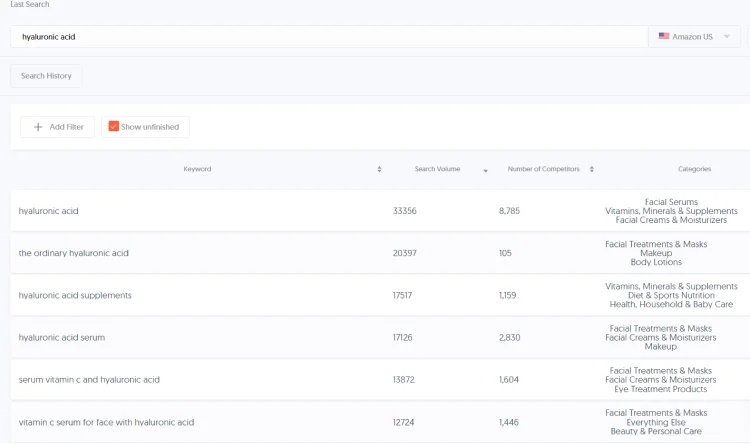750x444 pixels.
Task: Select 'hyaluronic acid serum' keyword
Action: [62, 337]
